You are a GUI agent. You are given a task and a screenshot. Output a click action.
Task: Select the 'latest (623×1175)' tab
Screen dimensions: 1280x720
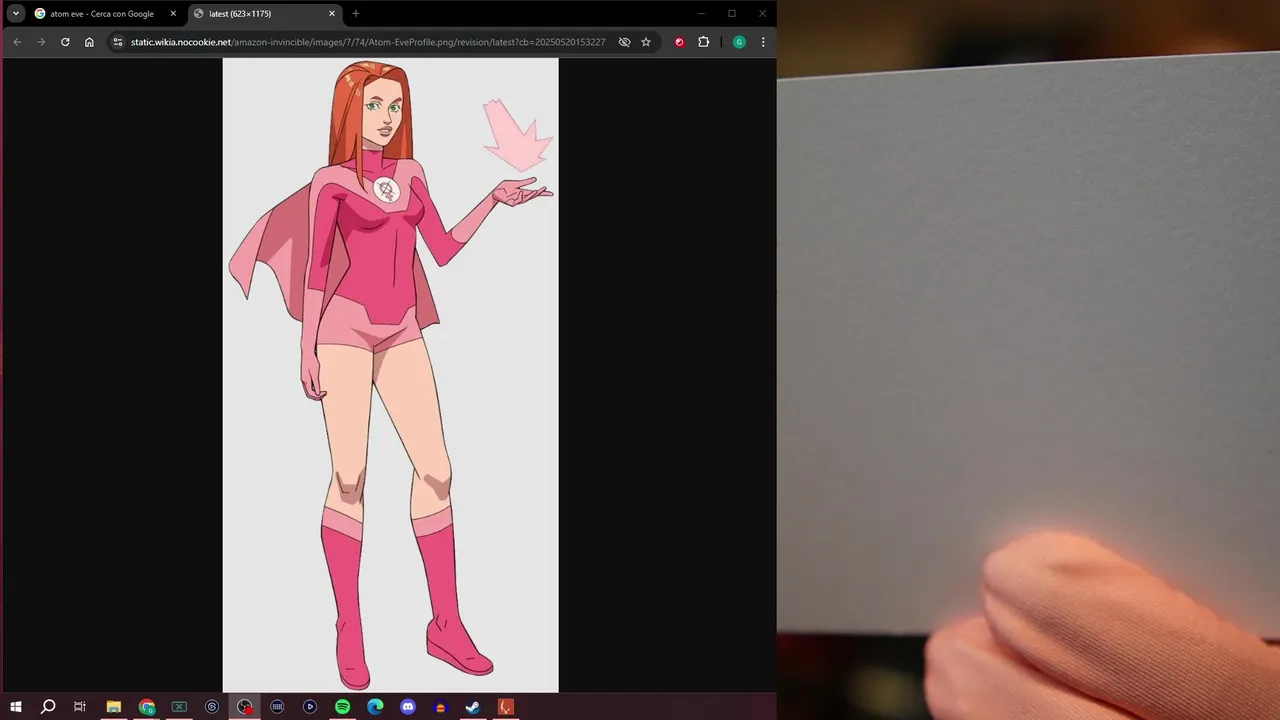(x=265, y=14)
